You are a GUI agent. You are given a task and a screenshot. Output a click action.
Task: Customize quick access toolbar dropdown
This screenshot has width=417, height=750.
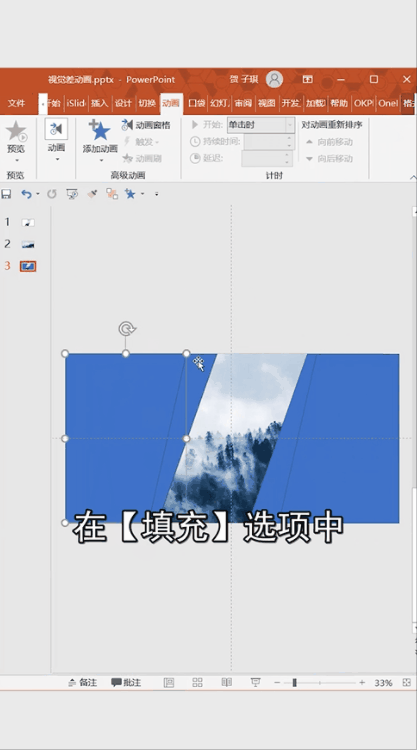[156, 194]
